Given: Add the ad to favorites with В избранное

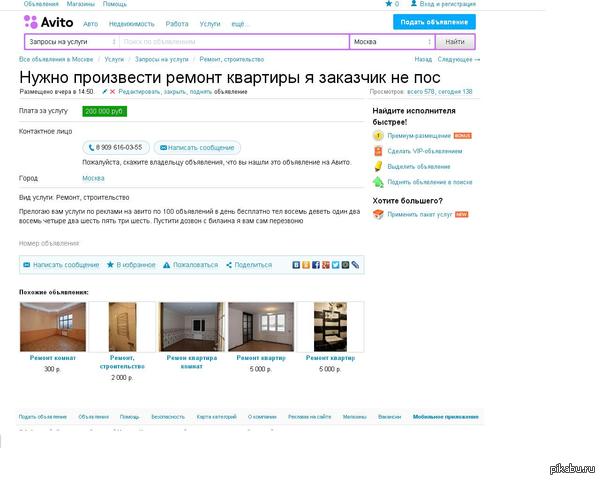Looking at the screenshot, I should [x=131, y=265].
